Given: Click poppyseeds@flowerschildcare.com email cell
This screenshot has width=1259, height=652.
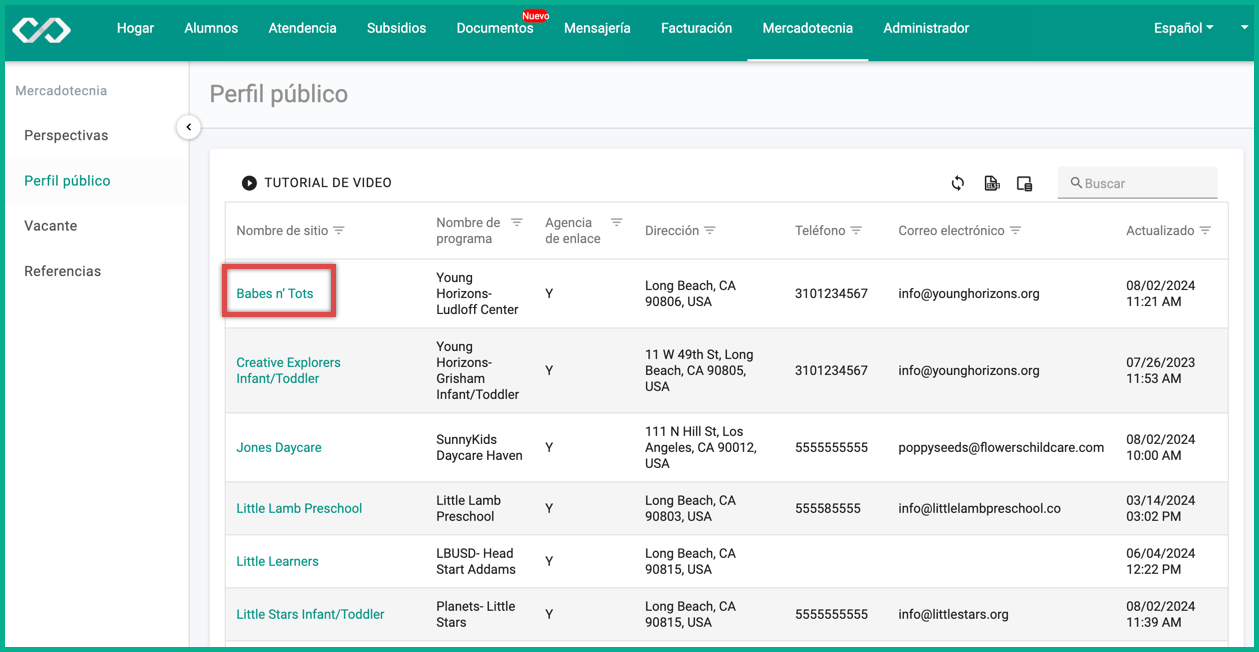Looking at the screenshot, I should coord(1001,447).
